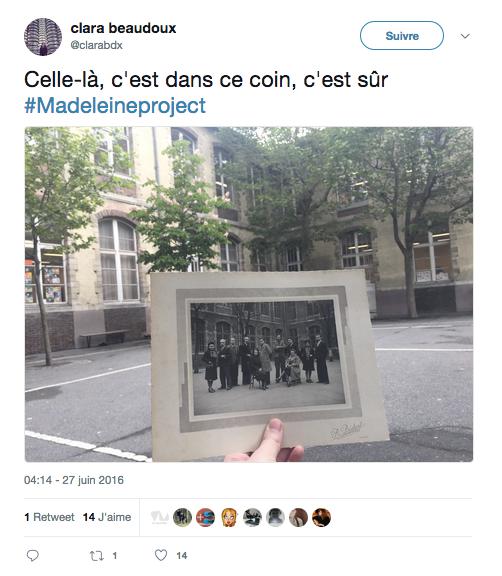Image resolution: width=502 pixels, height=576 pixels.
Task: Open the tweet's courtyard photo
Action: click(249, 294)
